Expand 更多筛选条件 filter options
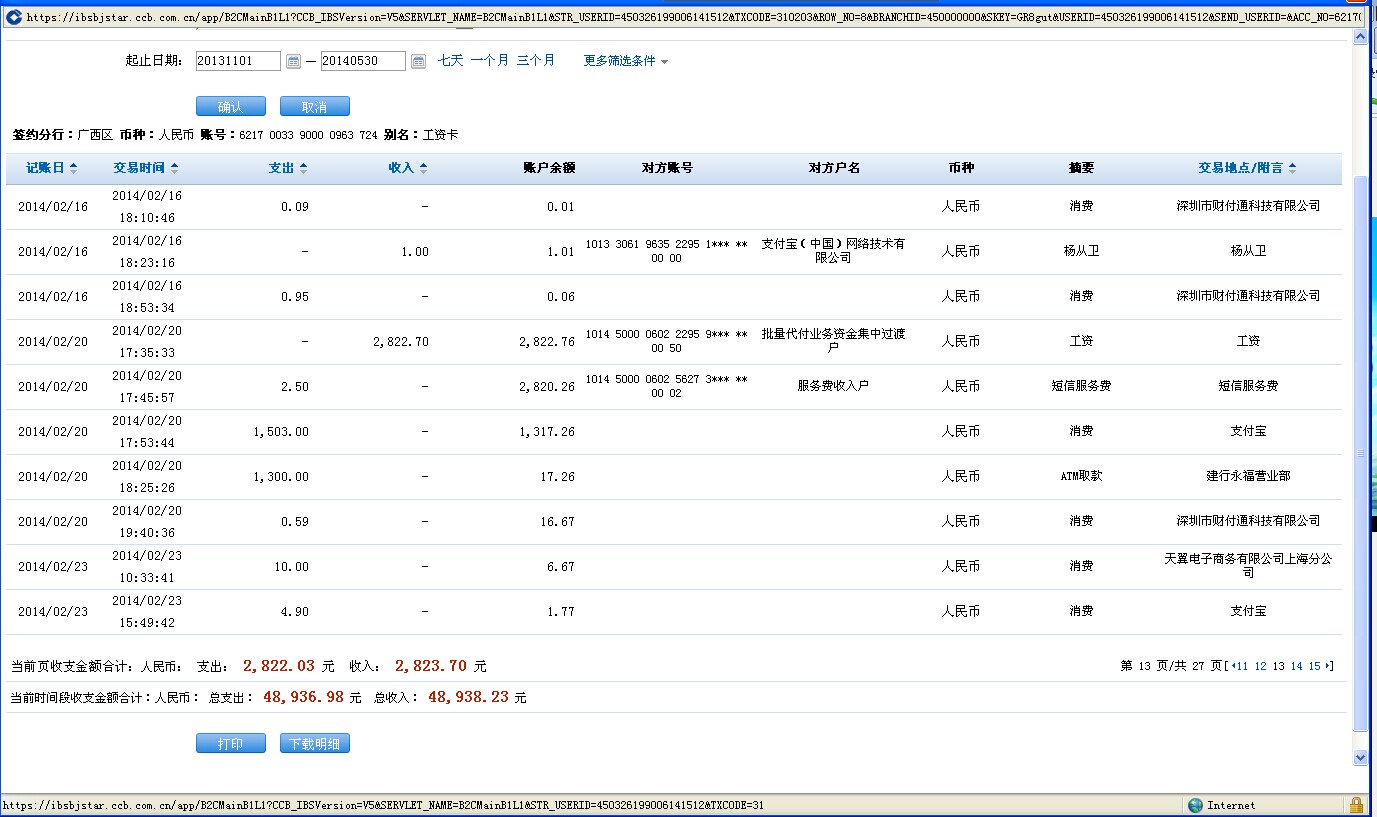 tap(626, 61)
